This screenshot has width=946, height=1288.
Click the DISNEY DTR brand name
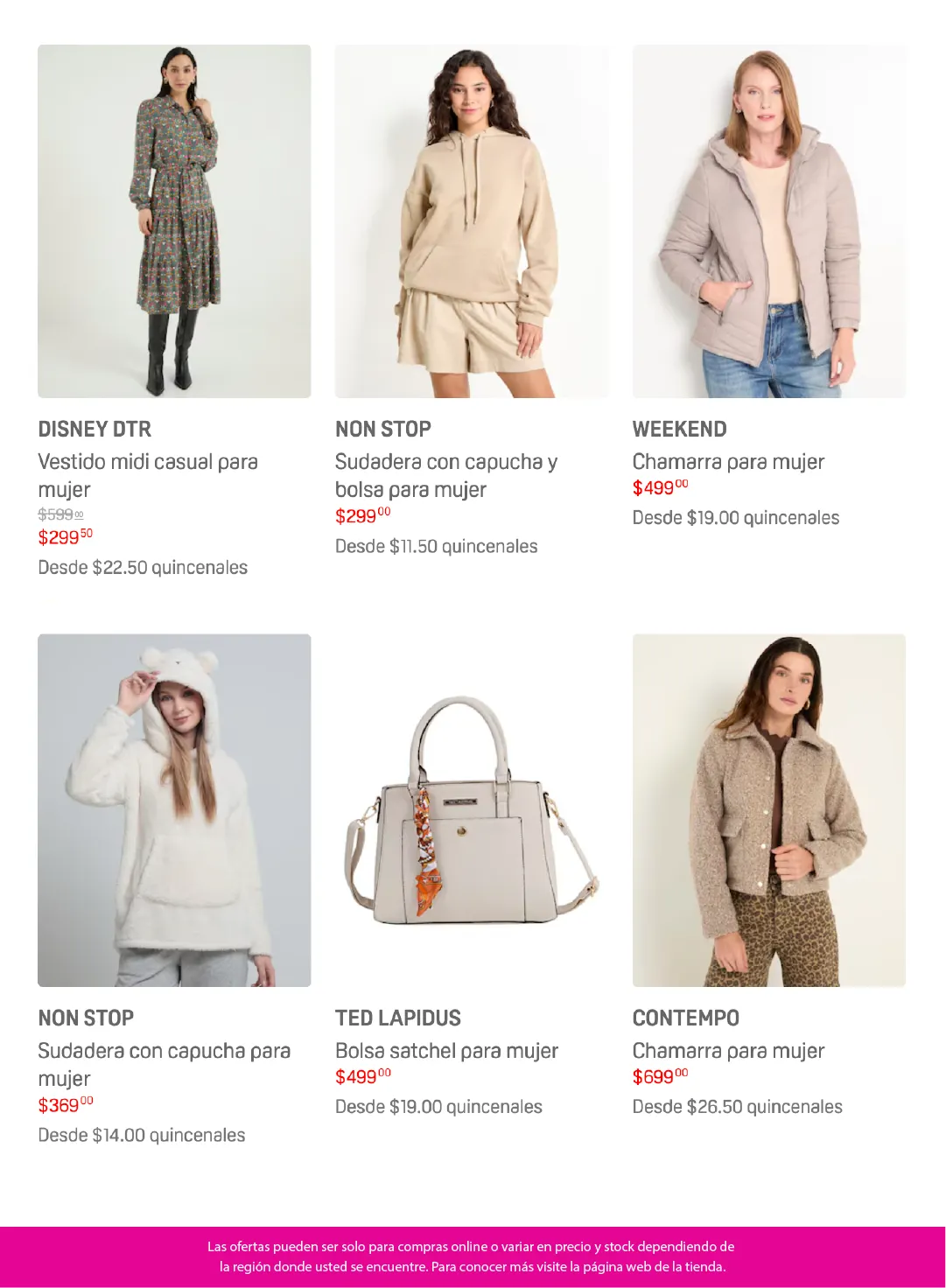coord(95,429)
